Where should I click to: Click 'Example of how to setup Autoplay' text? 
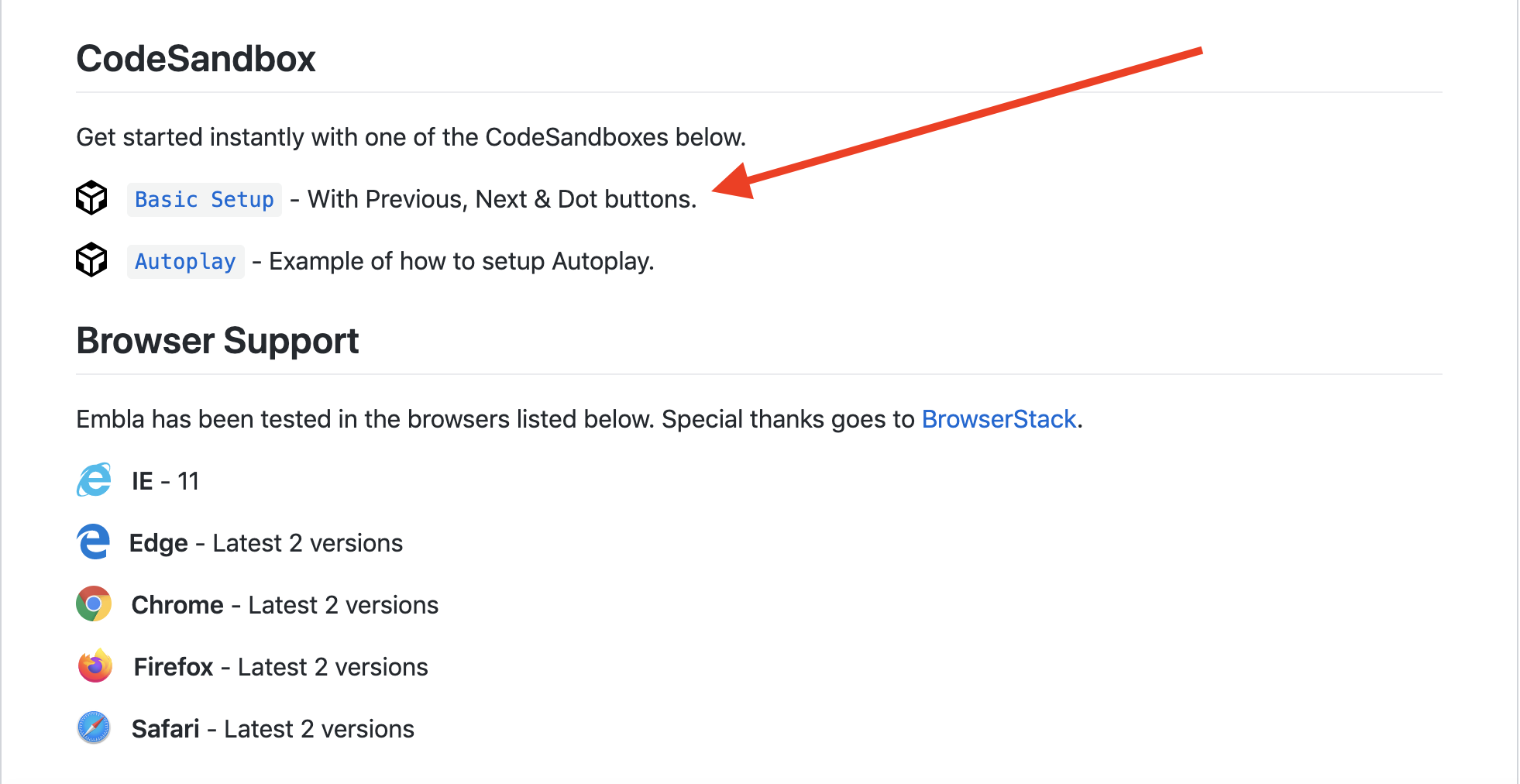point(462,261)
